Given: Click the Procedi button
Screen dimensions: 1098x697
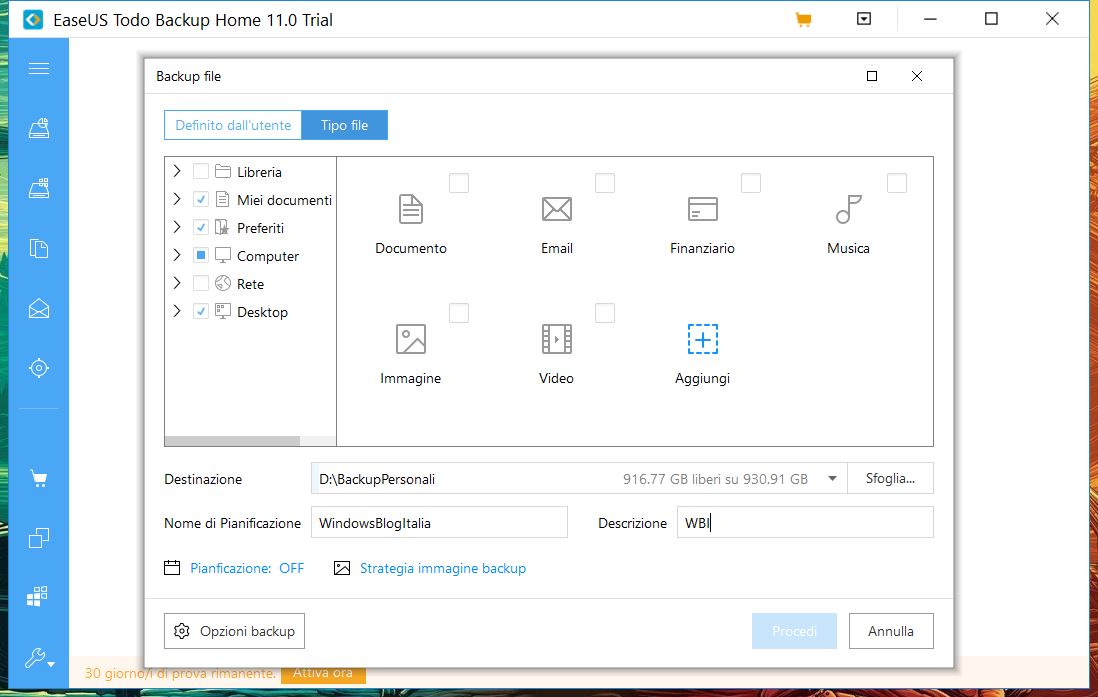Looking at the screenshot, I should pyautogui.click(x=794, y=631).
